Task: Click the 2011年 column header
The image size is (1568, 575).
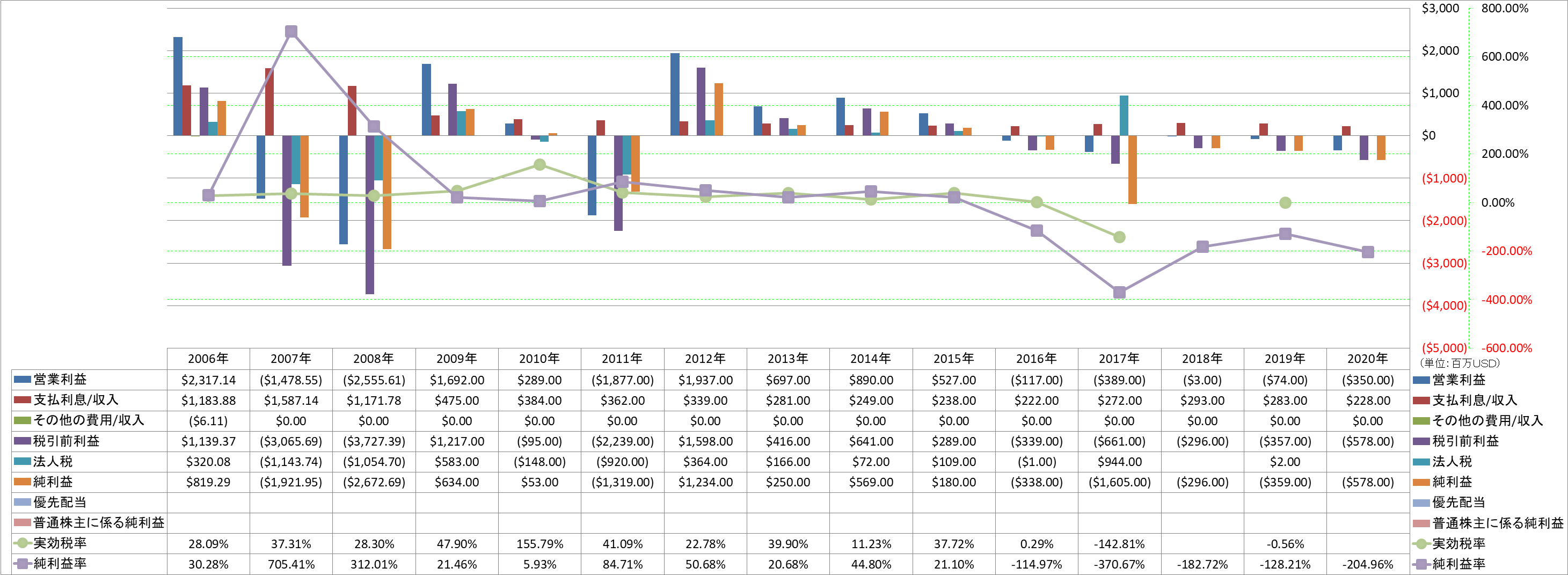Action: click(x=622, y=359)
